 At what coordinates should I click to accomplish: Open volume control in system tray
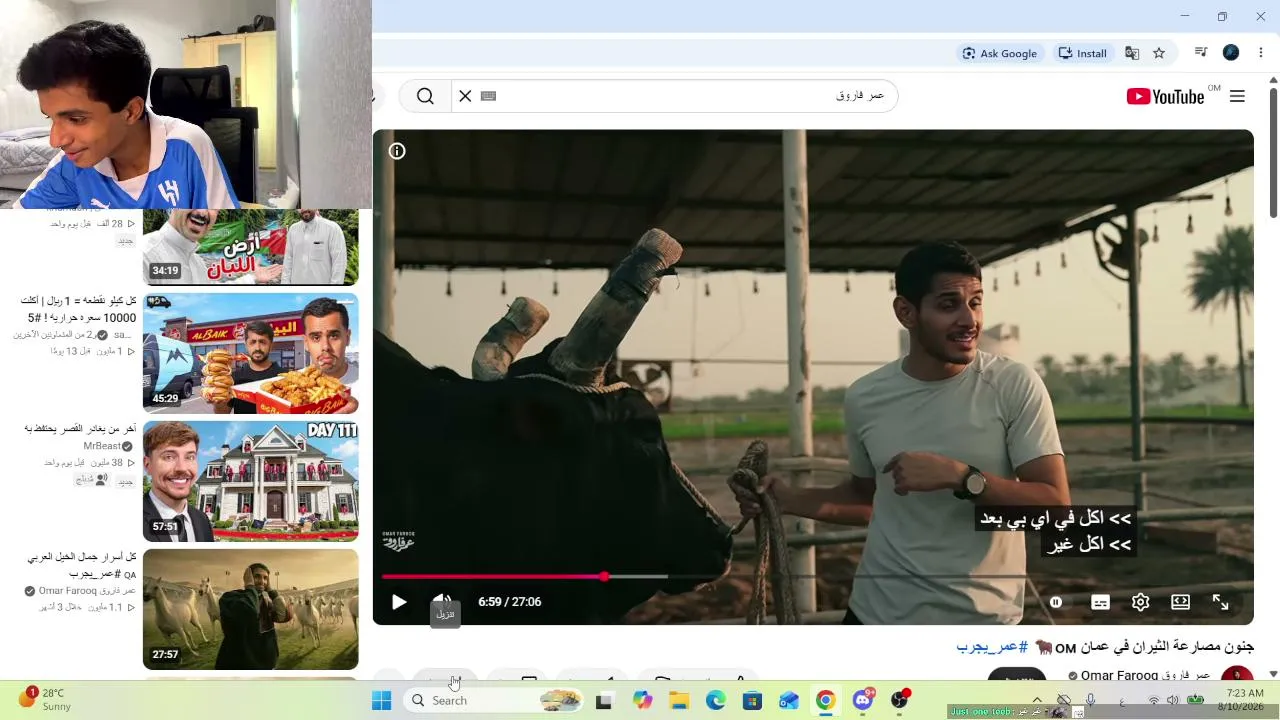pos(1173,701)
